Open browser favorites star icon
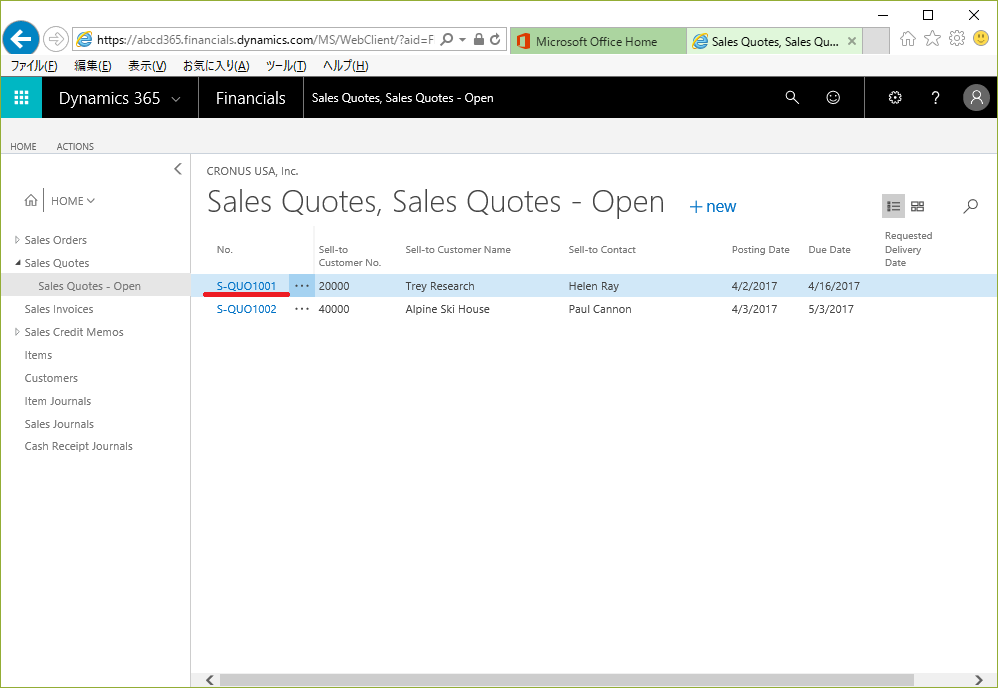 click(x=932, y=39)
